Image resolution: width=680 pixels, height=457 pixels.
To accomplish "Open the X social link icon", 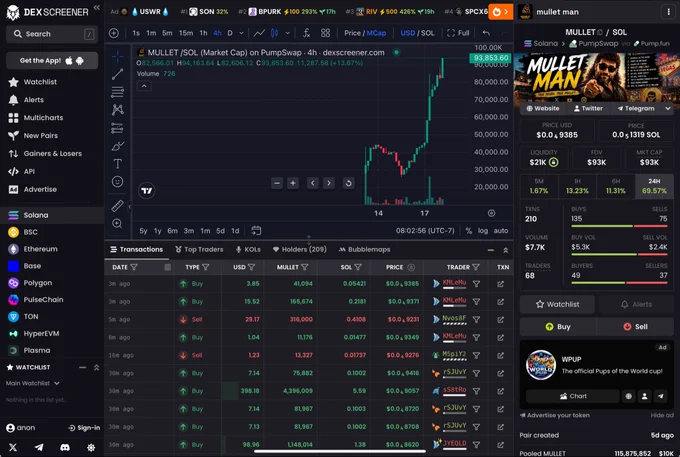I will (13, 447).
